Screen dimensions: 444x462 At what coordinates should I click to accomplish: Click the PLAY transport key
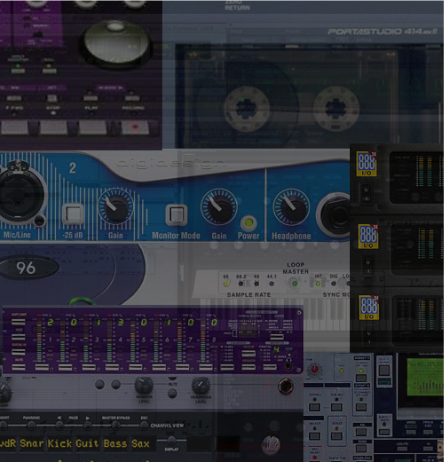tap(92, 127)
